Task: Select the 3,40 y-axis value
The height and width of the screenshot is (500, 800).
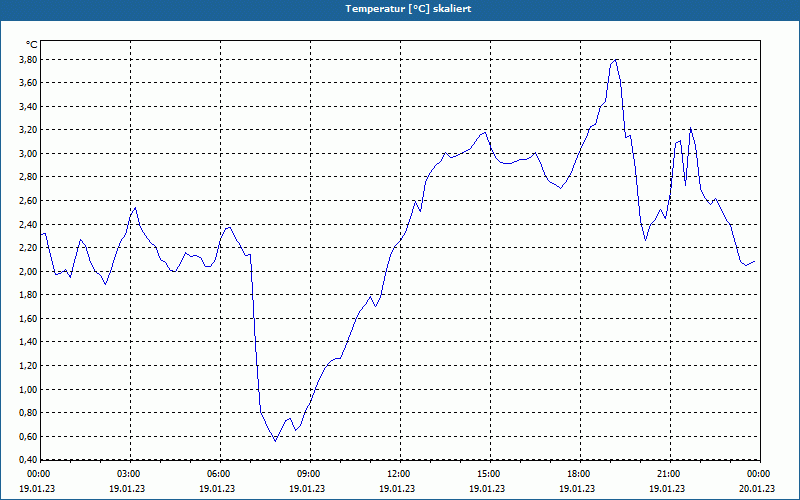Action: click(28, 107)
